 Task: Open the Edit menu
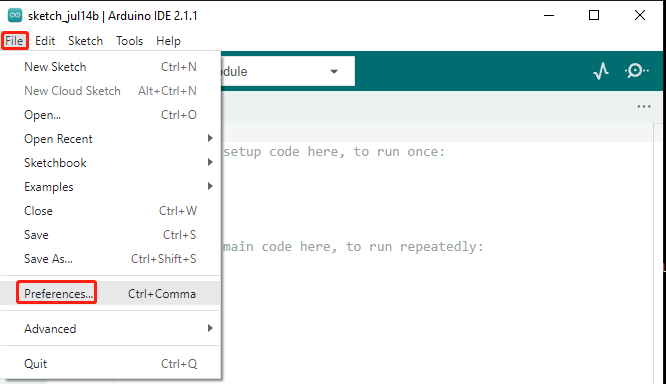pyautogui.click(x=45, y=41)
